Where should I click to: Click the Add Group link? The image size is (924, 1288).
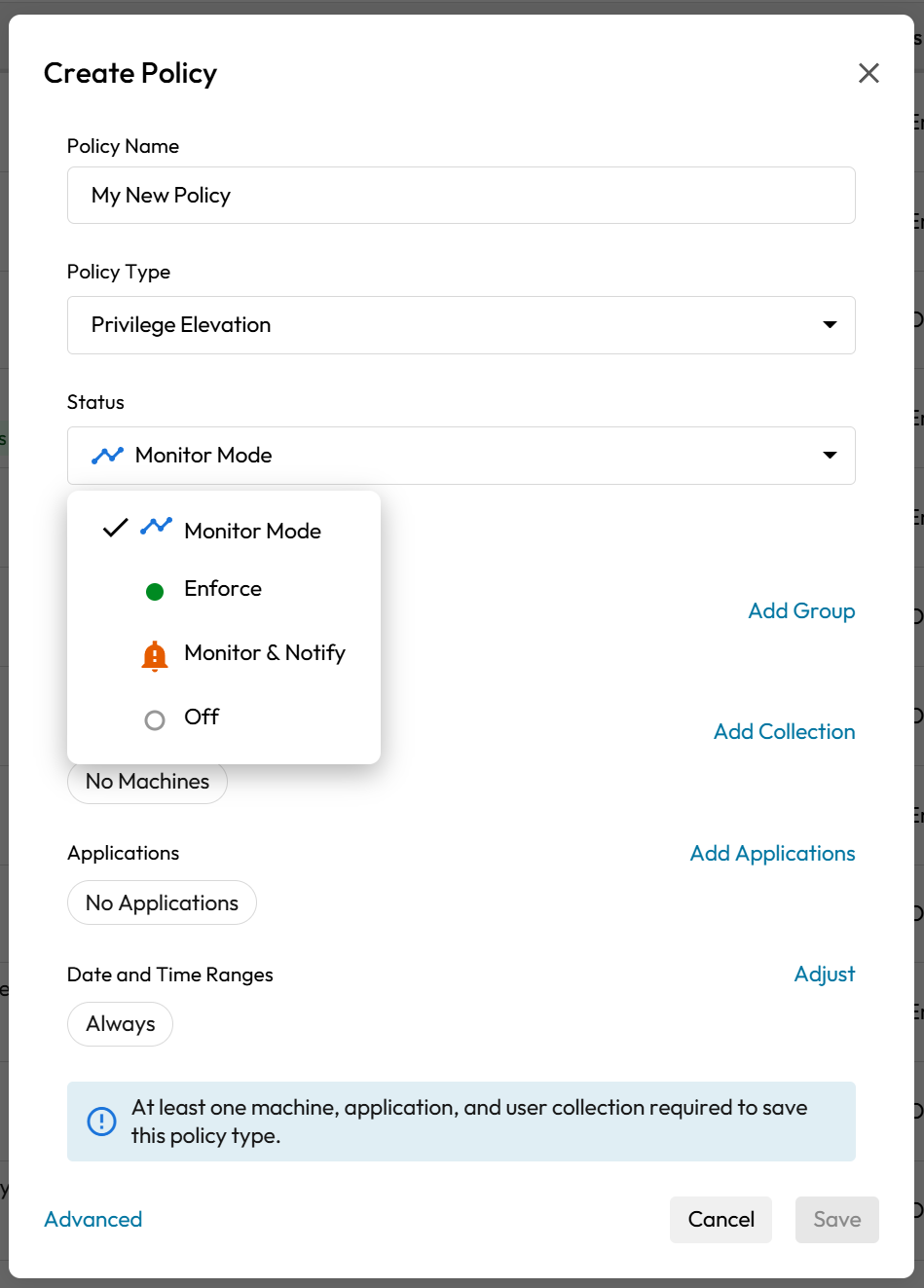coord(801,611)
